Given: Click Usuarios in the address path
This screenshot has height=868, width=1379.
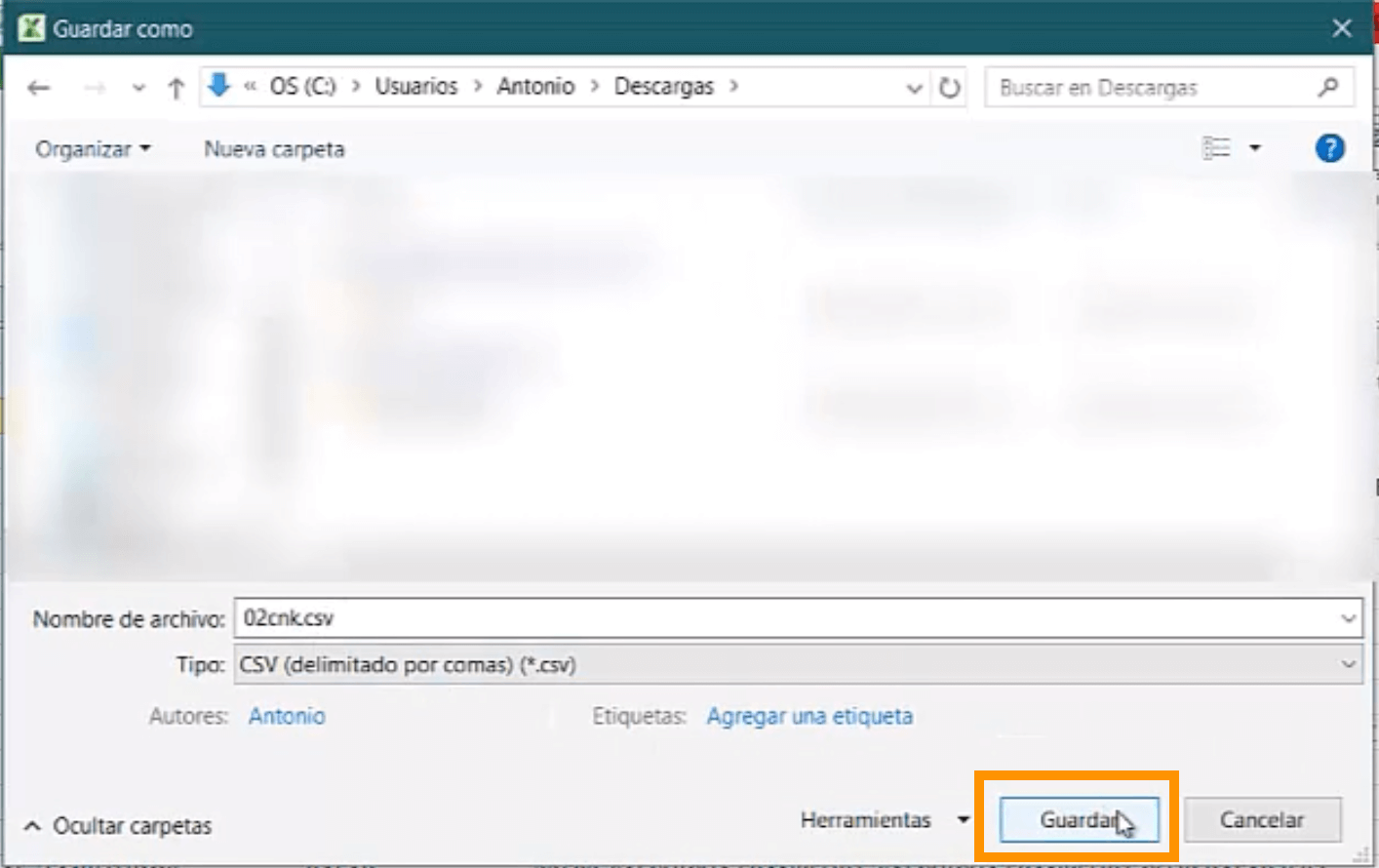Looking at the screenshot, I should [x=416, y=87].
